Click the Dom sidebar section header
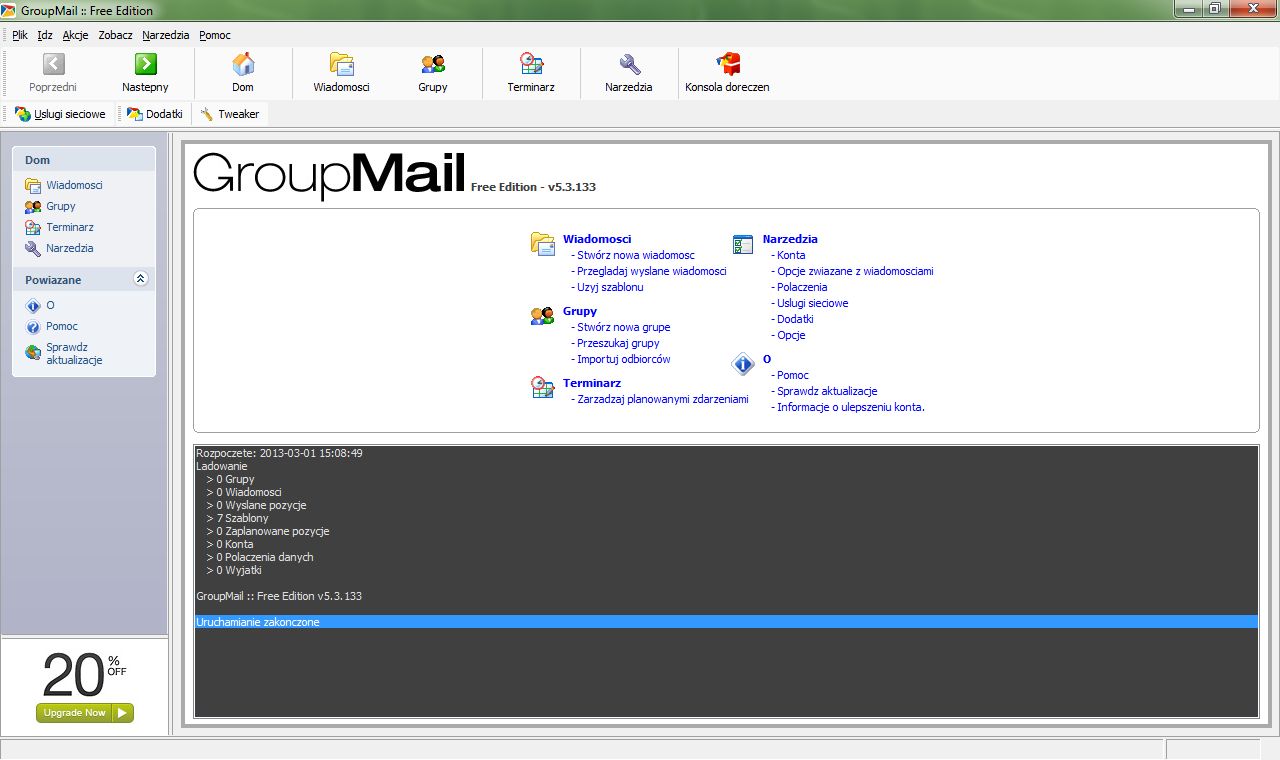Screen dimensions: 1280x760 pyautogui.click(x=84, y=160)
